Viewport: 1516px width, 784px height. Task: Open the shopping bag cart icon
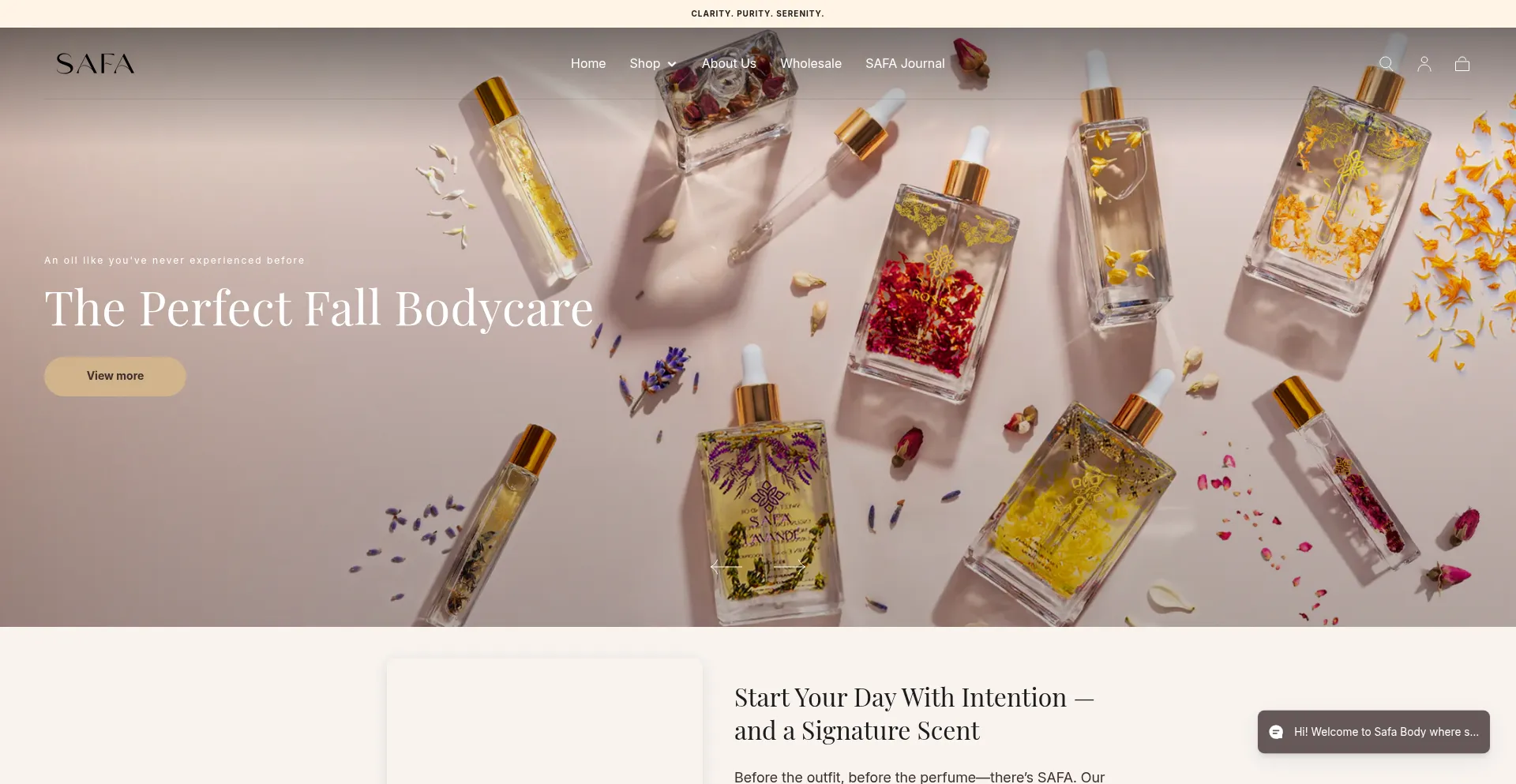coord(1462,64)
